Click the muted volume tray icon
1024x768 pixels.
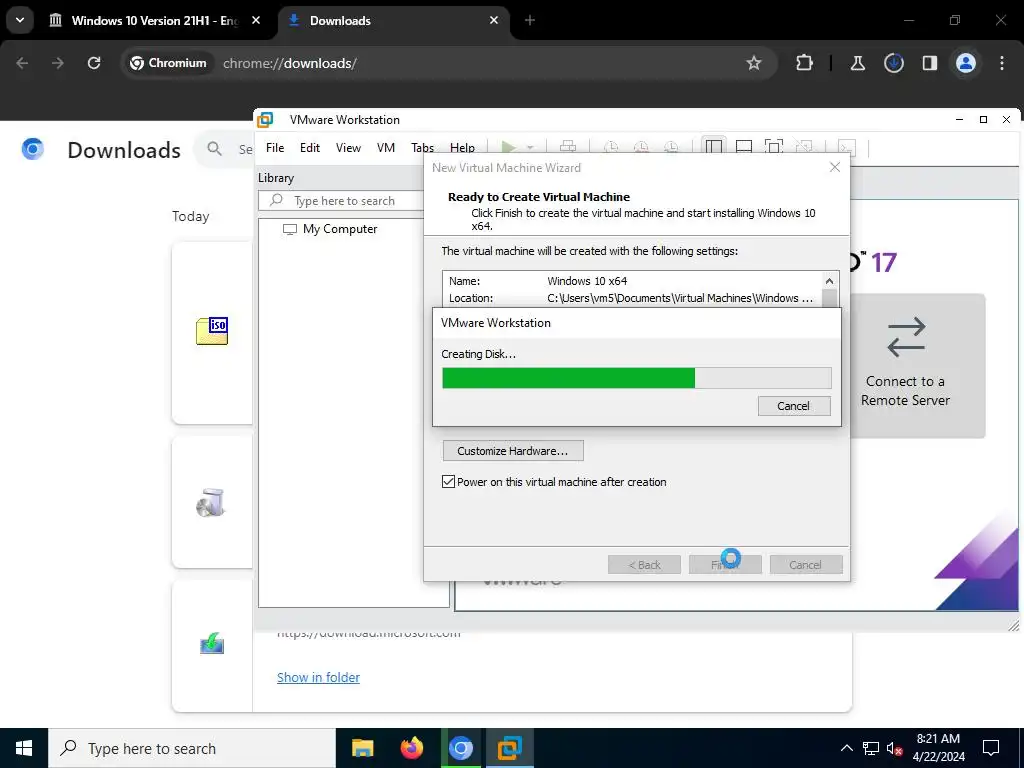895,748
